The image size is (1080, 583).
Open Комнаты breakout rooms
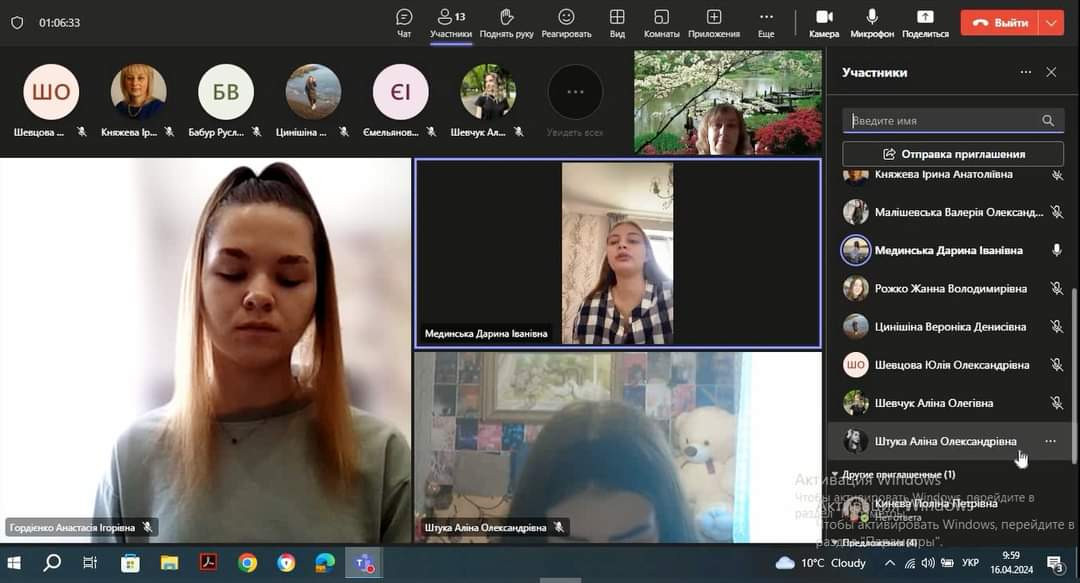(x=661, y=23)
